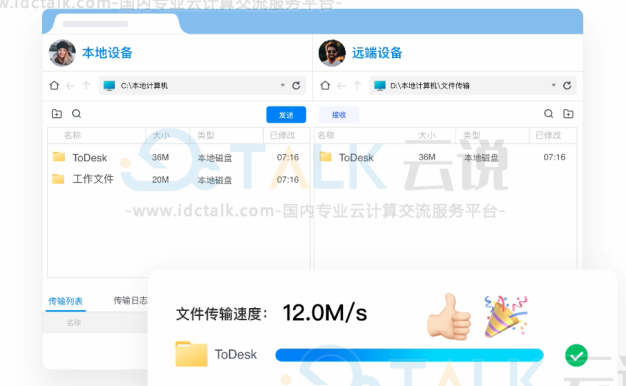Image resolution: width=626 pixels, height=386 pixels.
Task: Select the 工作文件 folder in local list
Action: (x=178, y=179)
